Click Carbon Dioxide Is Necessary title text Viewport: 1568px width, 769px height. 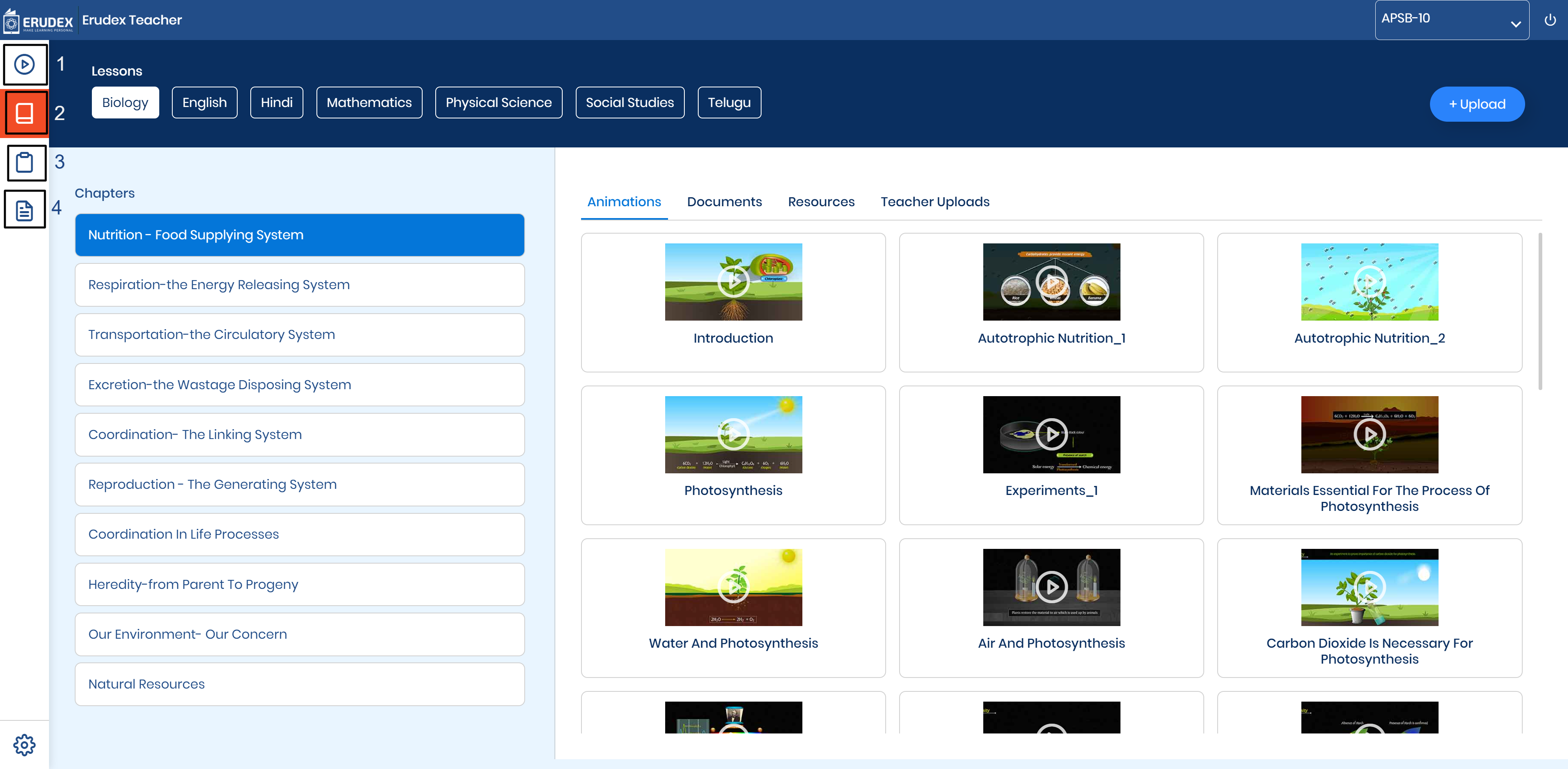(x=1370, y=651)
